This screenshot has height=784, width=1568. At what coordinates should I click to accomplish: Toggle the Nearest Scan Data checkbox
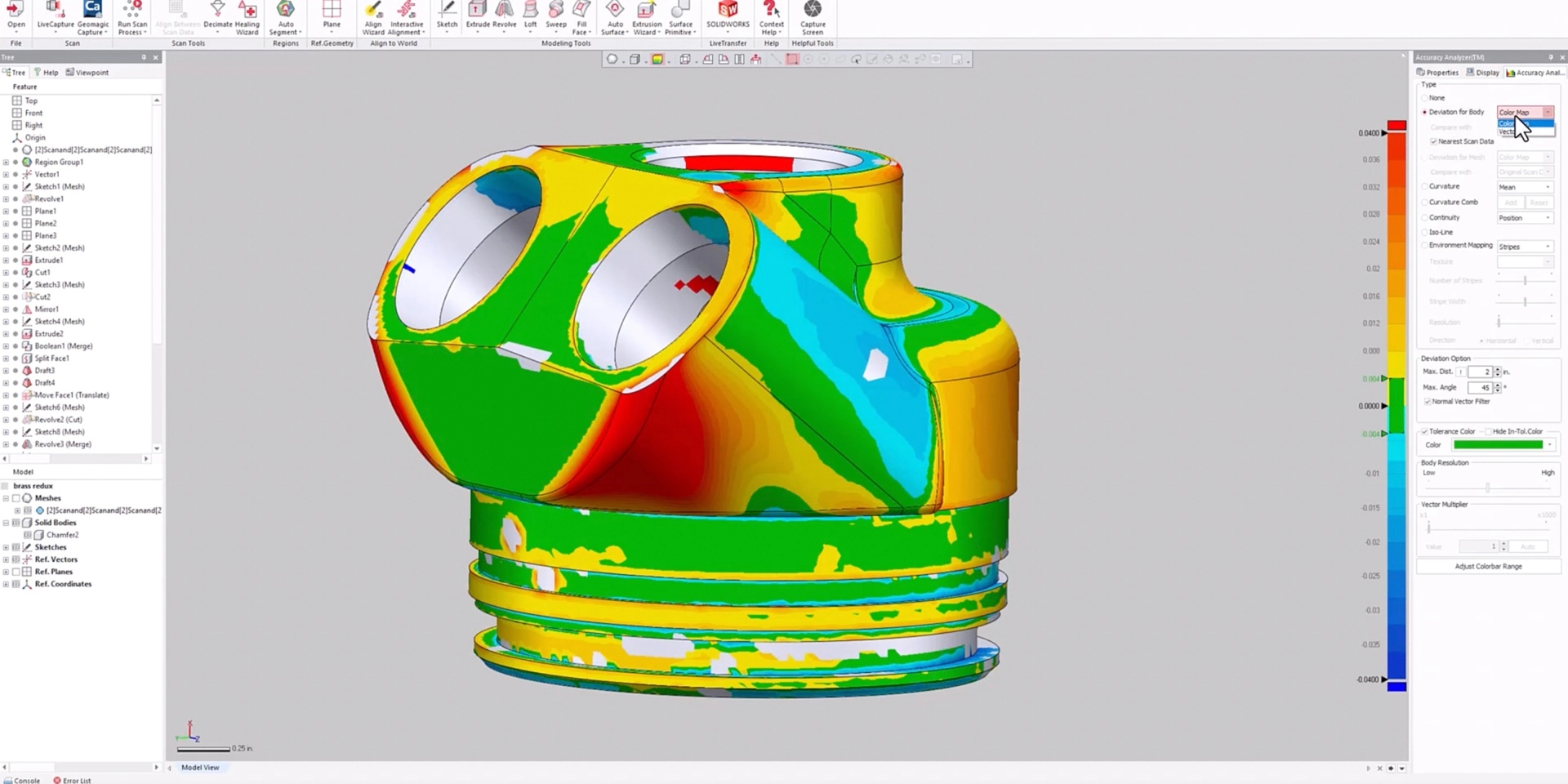pos(1433,142)
